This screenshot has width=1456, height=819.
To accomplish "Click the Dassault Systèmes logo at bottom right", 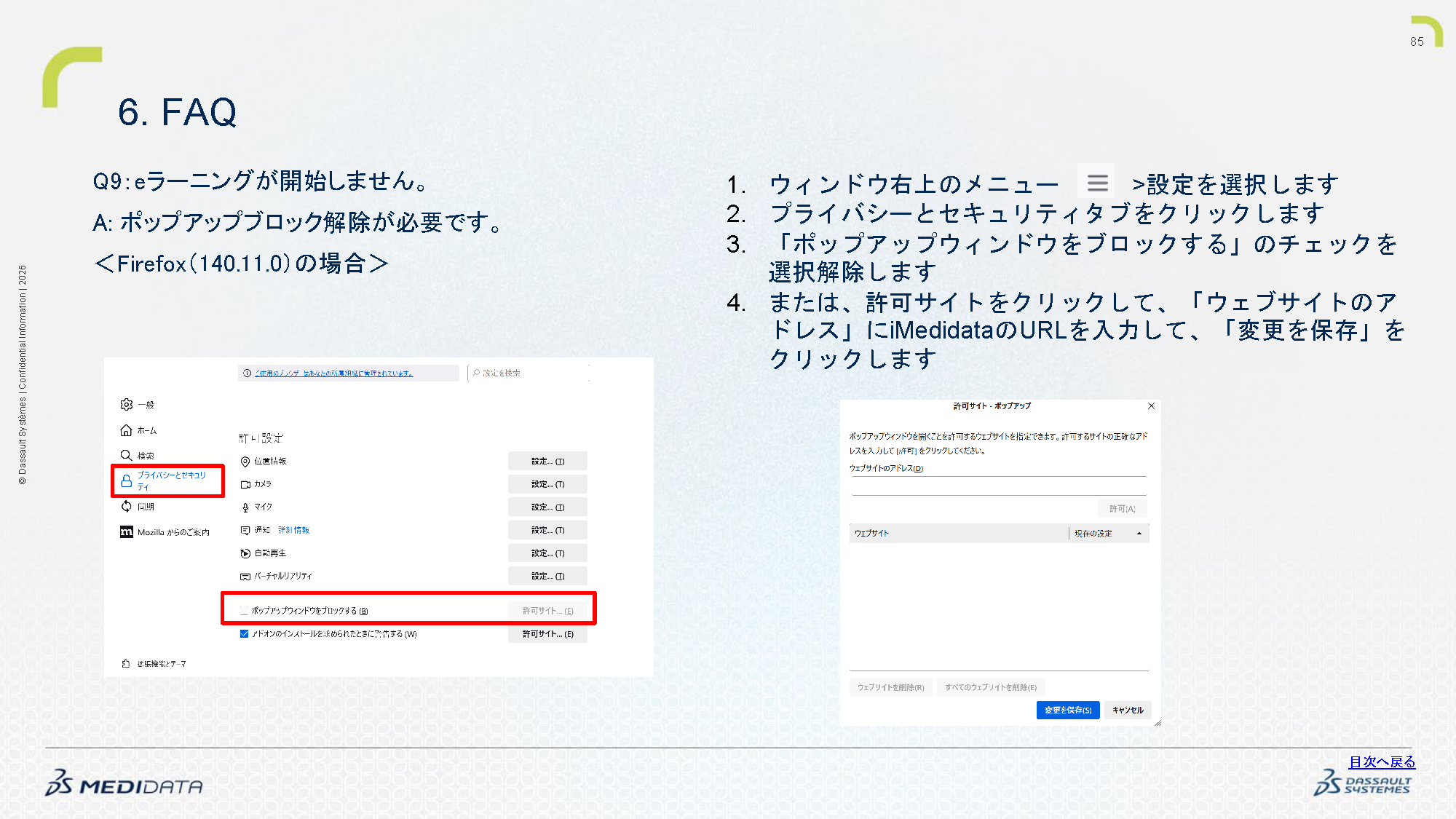I will pyautogui.click(x=1363, y=783).
